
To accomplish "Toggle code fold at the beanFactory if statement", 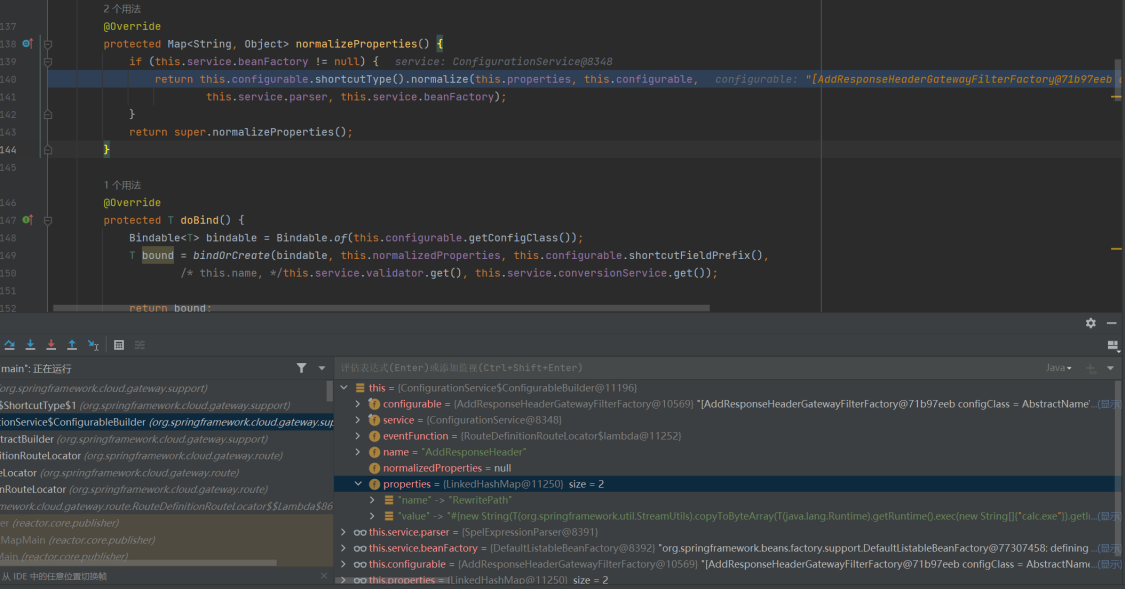I will [48, 62].
